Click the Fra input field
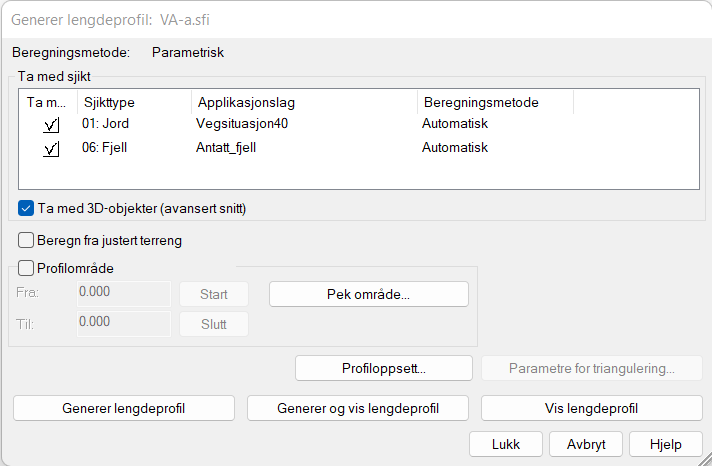Screen dimensions: 712x466 click(x=123, y=294)
